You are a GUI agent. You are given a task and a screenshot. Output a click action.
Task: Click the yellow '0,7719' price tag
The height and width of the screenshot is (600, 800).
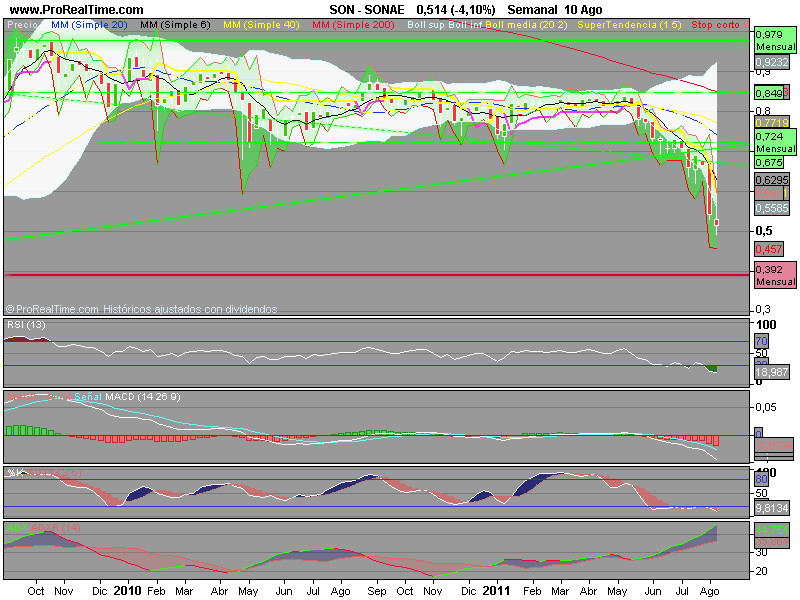pos(772,122)
